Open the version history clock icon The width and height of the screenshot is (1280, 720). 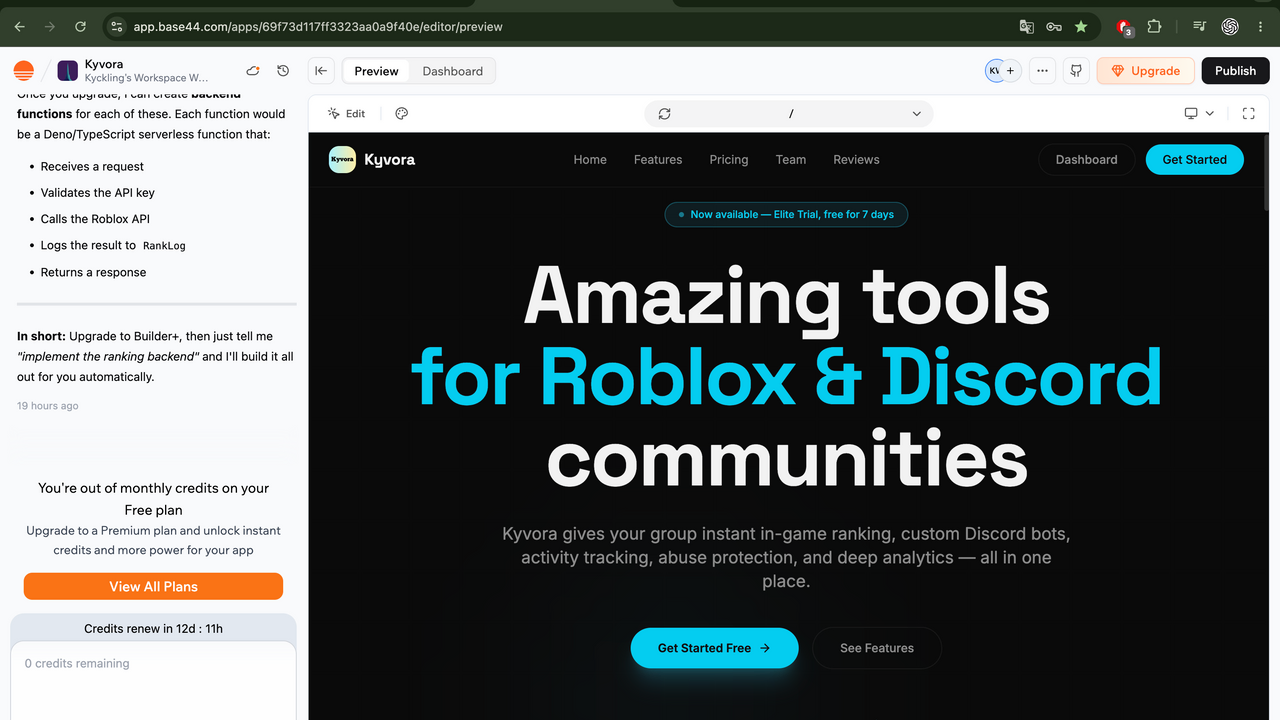coord(283,71)
